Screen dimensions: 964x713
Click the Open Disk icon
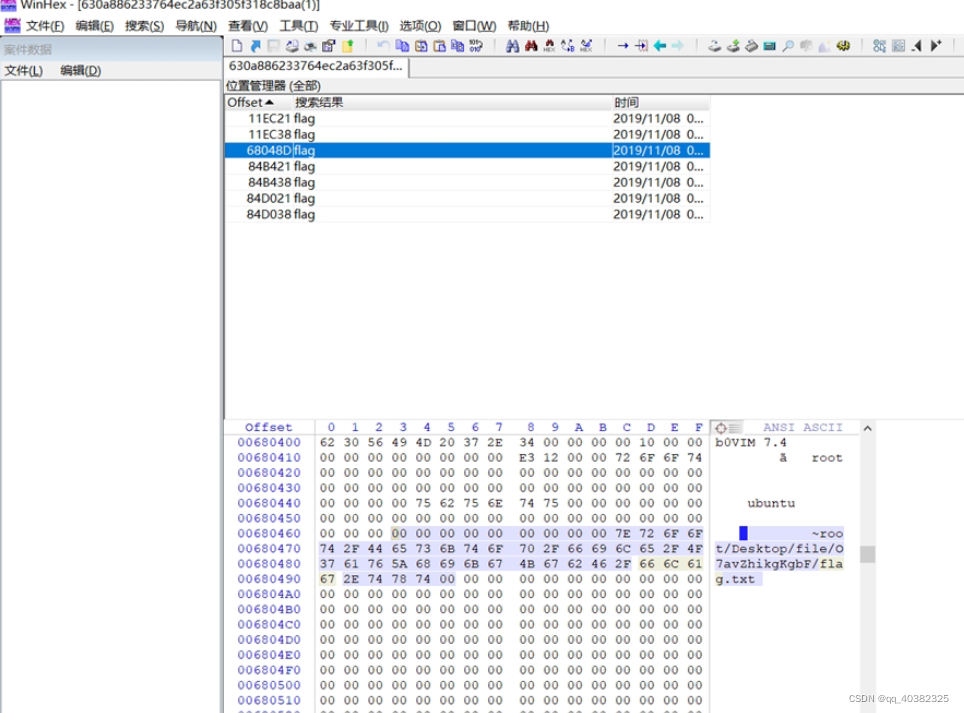coord(714,45)
